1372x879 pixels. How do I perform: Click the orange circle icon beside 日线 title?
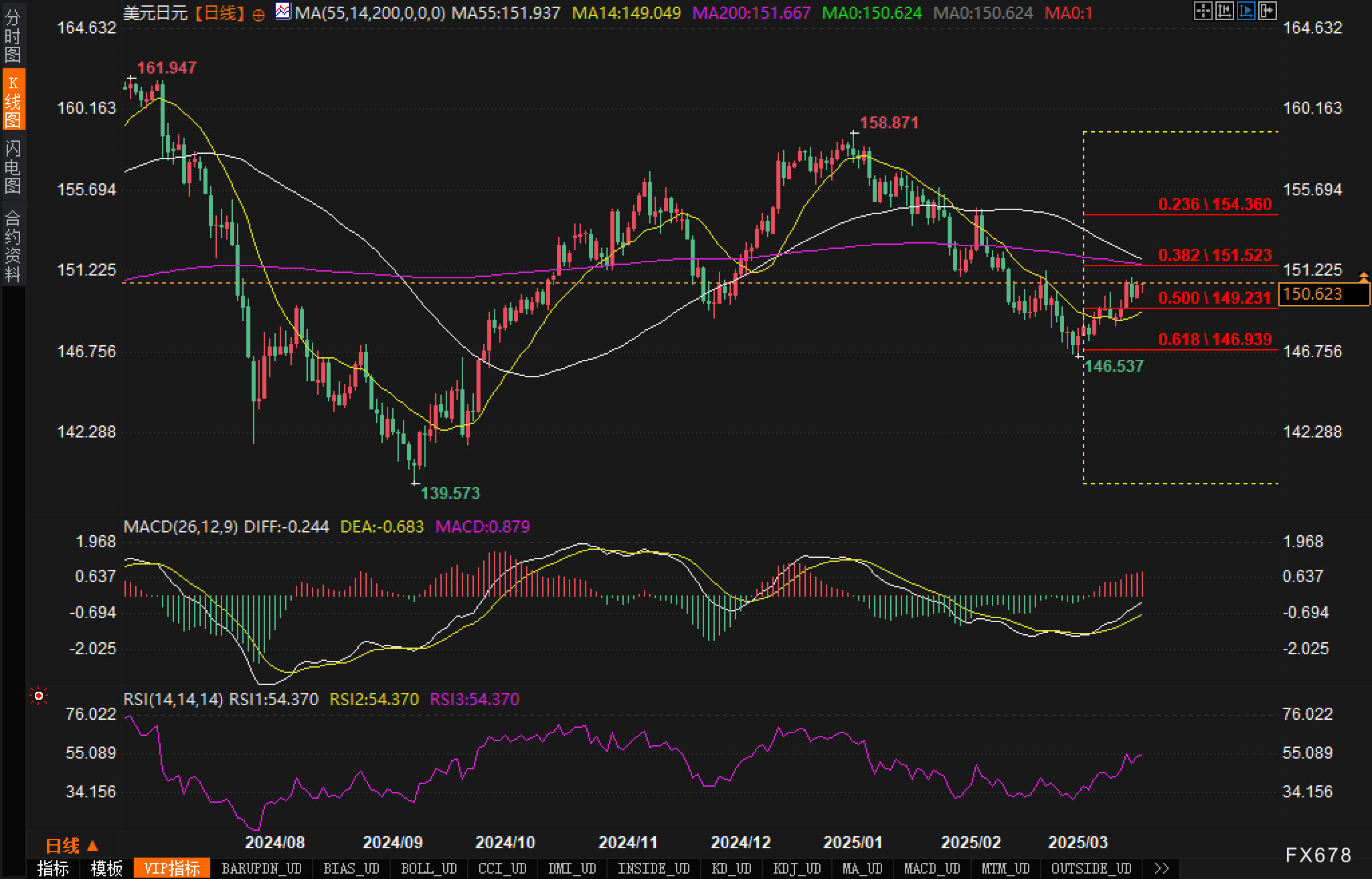(259, 15)
